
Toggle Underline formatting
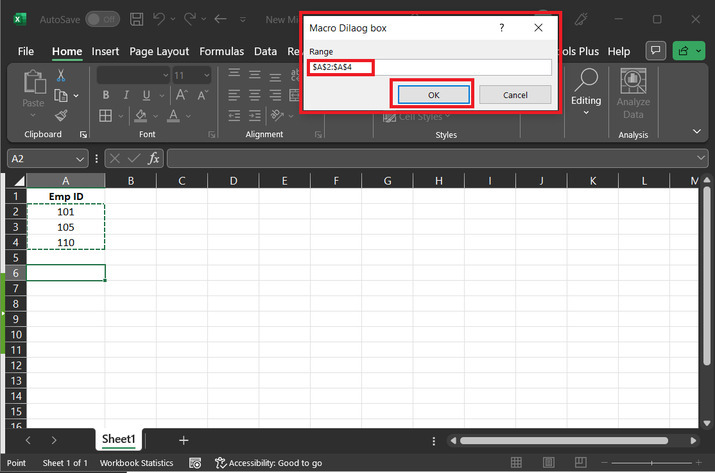click(x=146, y=95)
